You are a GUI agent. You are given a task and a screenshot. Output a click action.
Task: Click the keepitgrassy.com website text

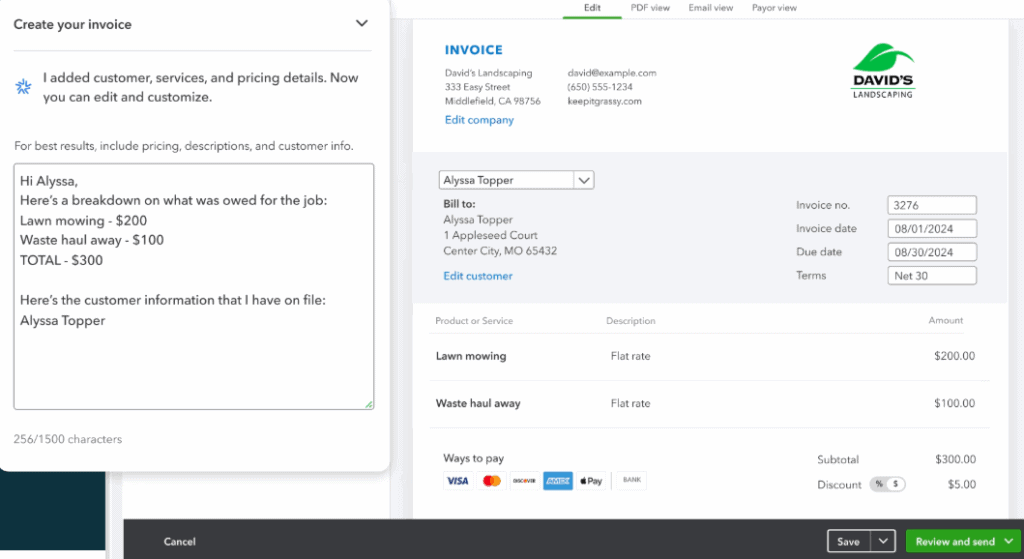coord(604,101)
